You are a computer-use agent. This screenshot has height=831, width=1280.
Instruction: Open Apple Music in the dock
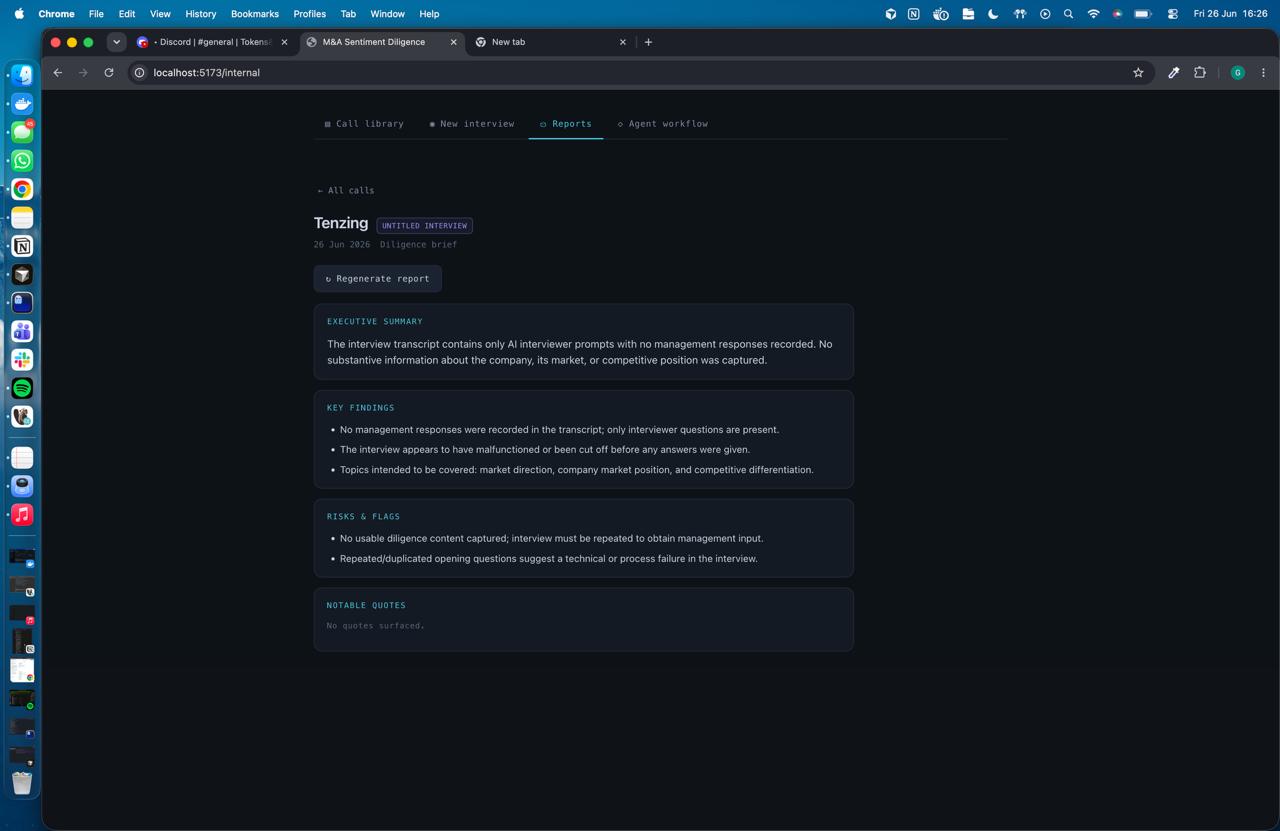[22, 515]
